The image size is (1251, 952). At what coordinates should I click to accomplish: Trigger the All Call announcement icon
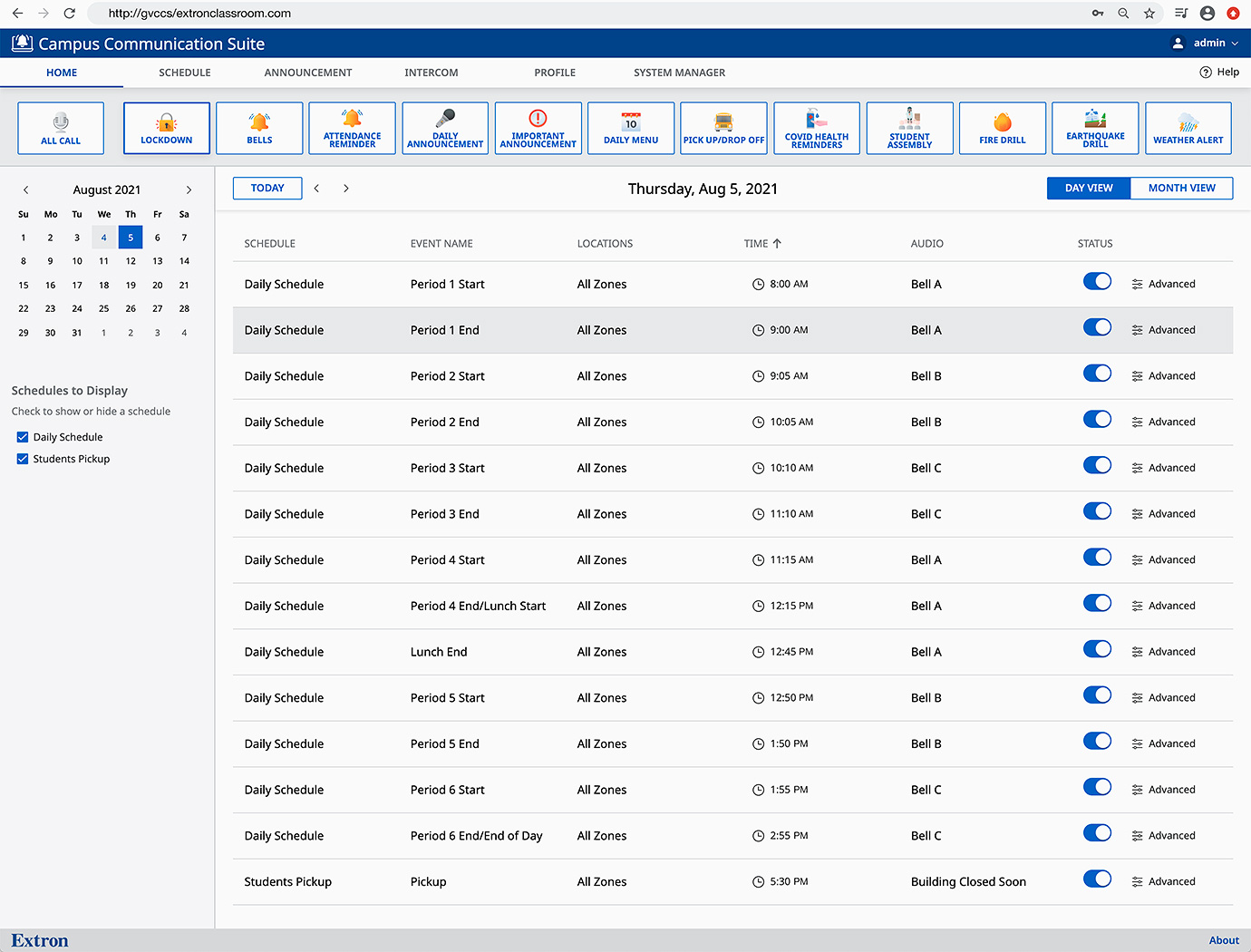click(60, 128)
